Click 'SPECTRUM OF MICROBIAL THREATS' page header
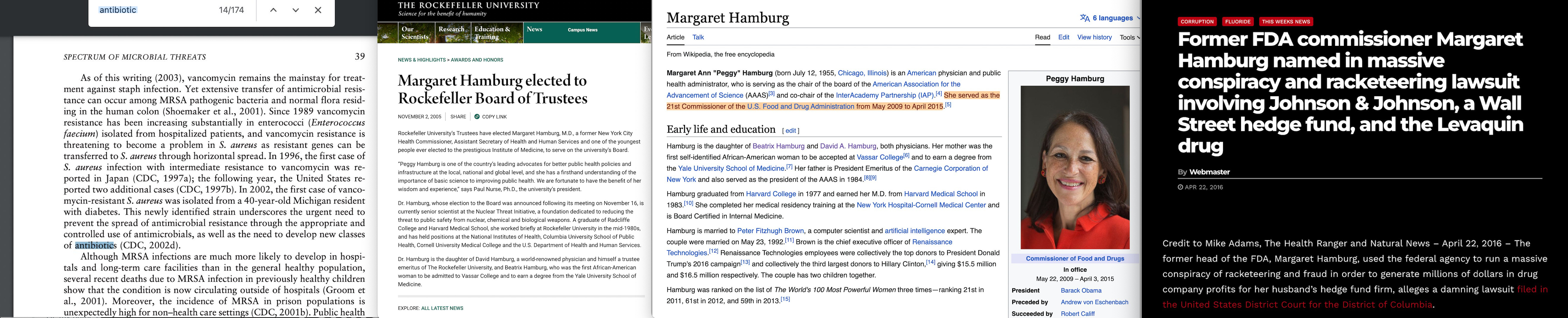 coord(135,57)
